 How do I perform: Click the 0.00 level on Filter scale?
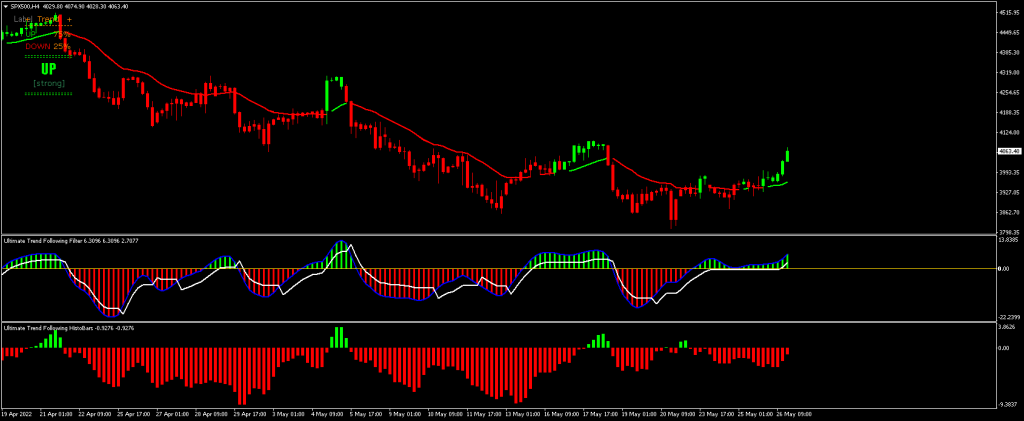point(1004,269)
